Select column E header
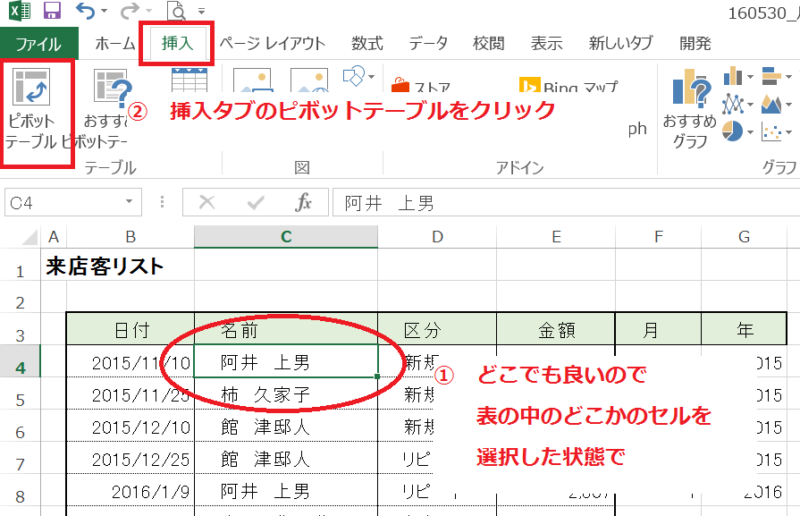Viewport: 800px width, 516px height. click(x=556, y=237)
